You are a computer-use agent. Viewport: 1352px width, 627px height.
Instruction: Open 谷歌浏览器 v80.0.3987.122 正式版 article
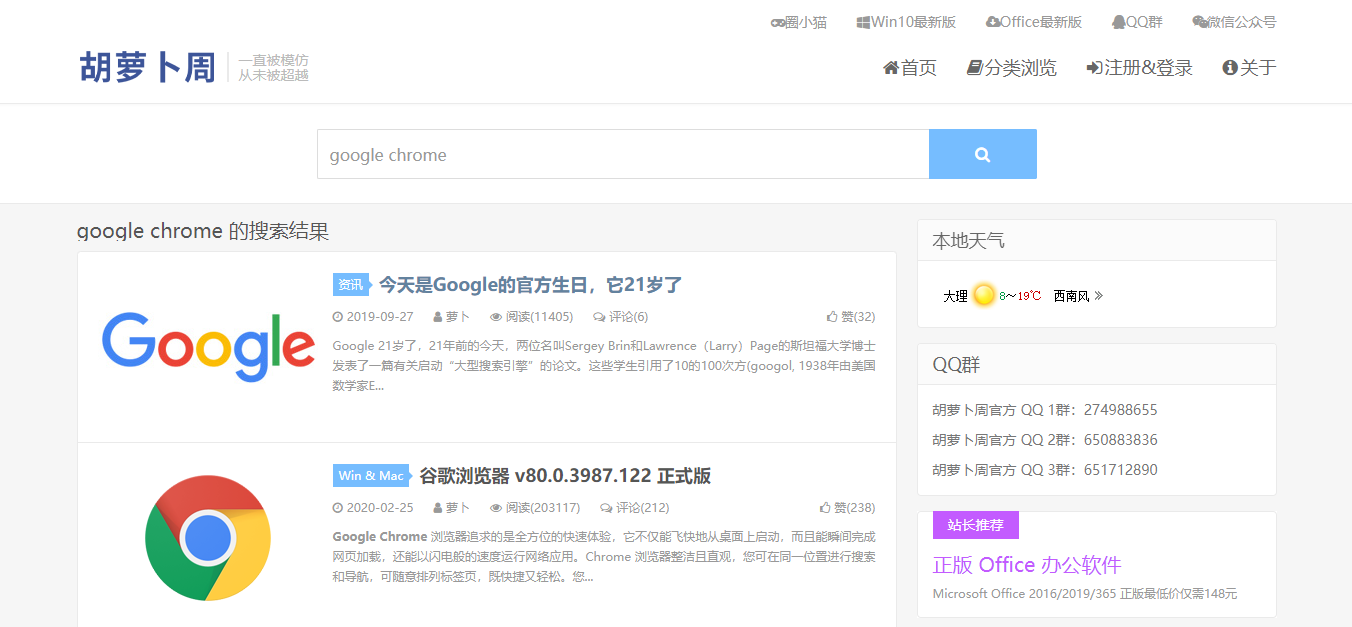tap(564, 476)
